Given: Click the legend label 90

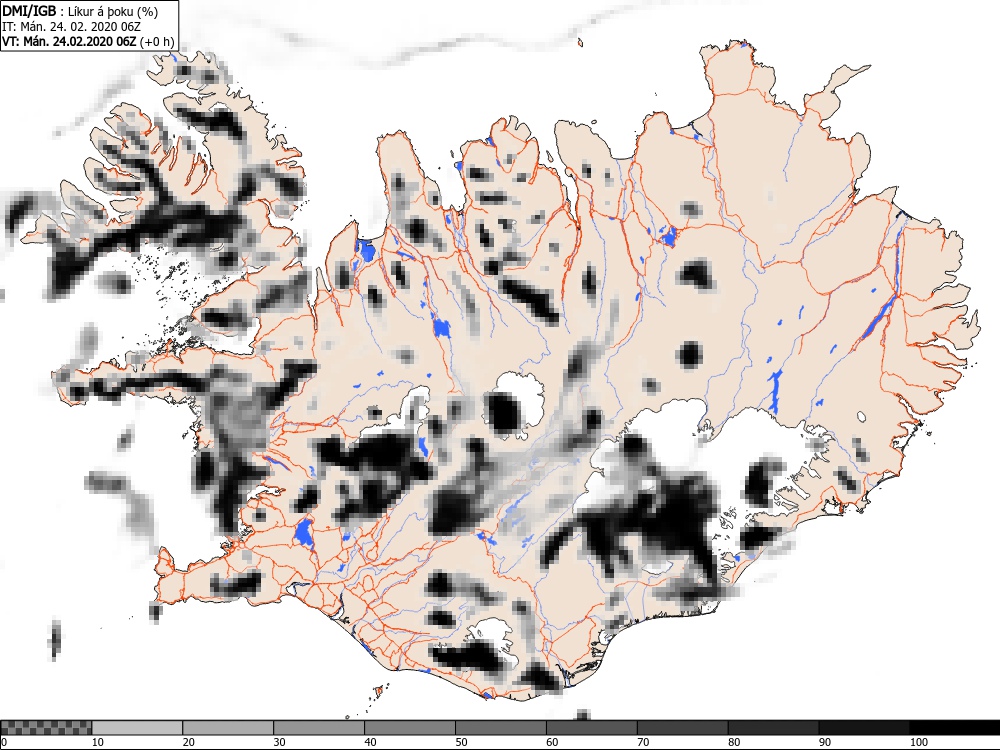Looking at the screenshot, I should pyautogui.click(x=825, y=742).
